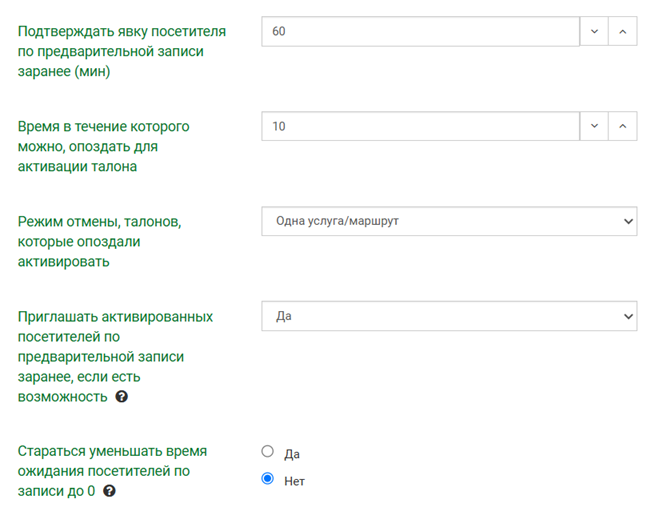Viewport: 671px width, 519px height.
Task: Focus the input field containing 60
Action: 420,31
